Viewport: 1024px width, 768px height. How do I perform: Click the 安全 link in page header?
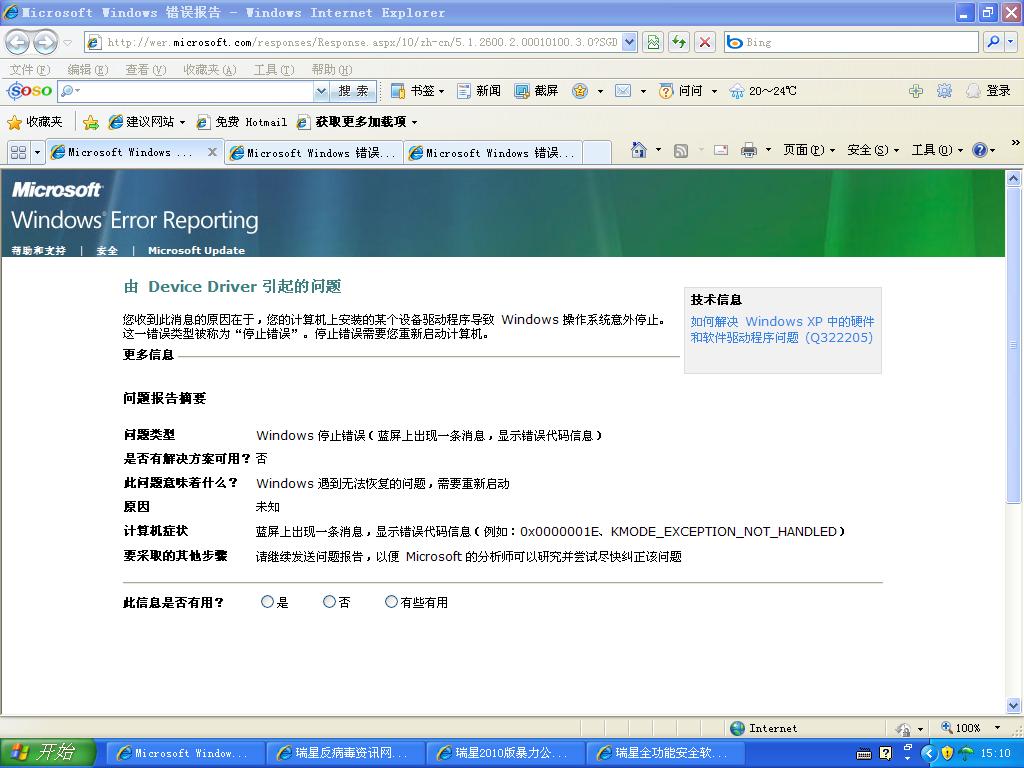[x=107, y=250]
